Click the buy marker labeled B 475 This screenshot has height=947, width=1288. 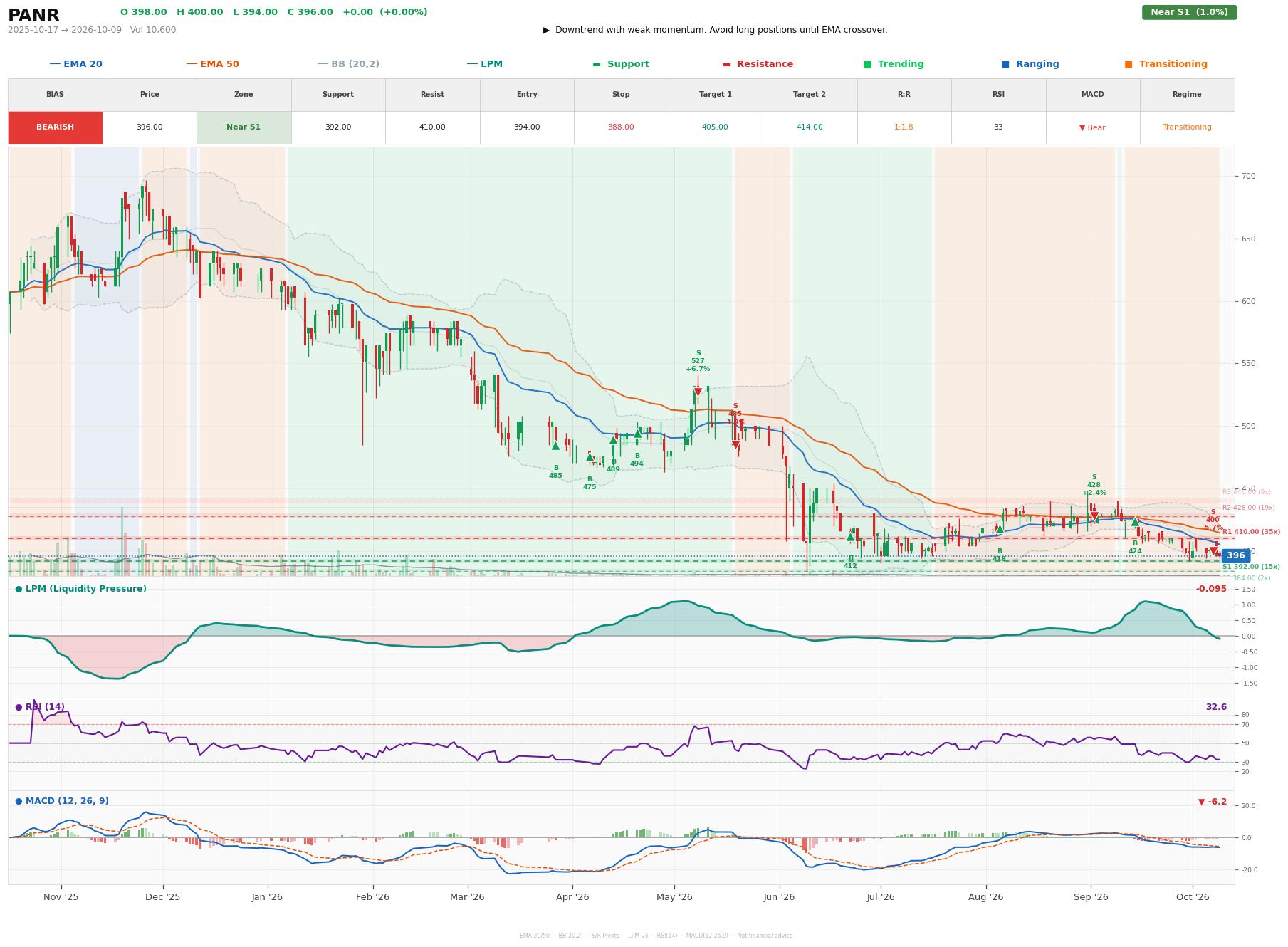coord(590,458)
